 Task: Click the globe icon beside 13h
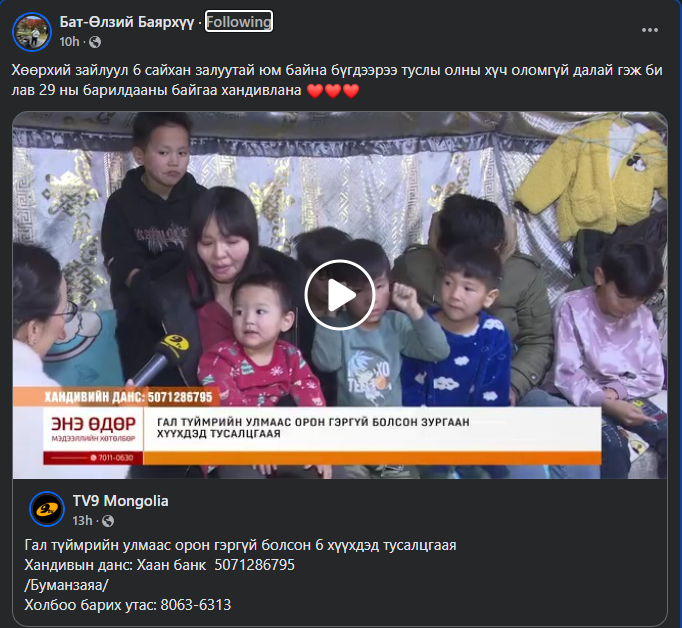[108, 521]
